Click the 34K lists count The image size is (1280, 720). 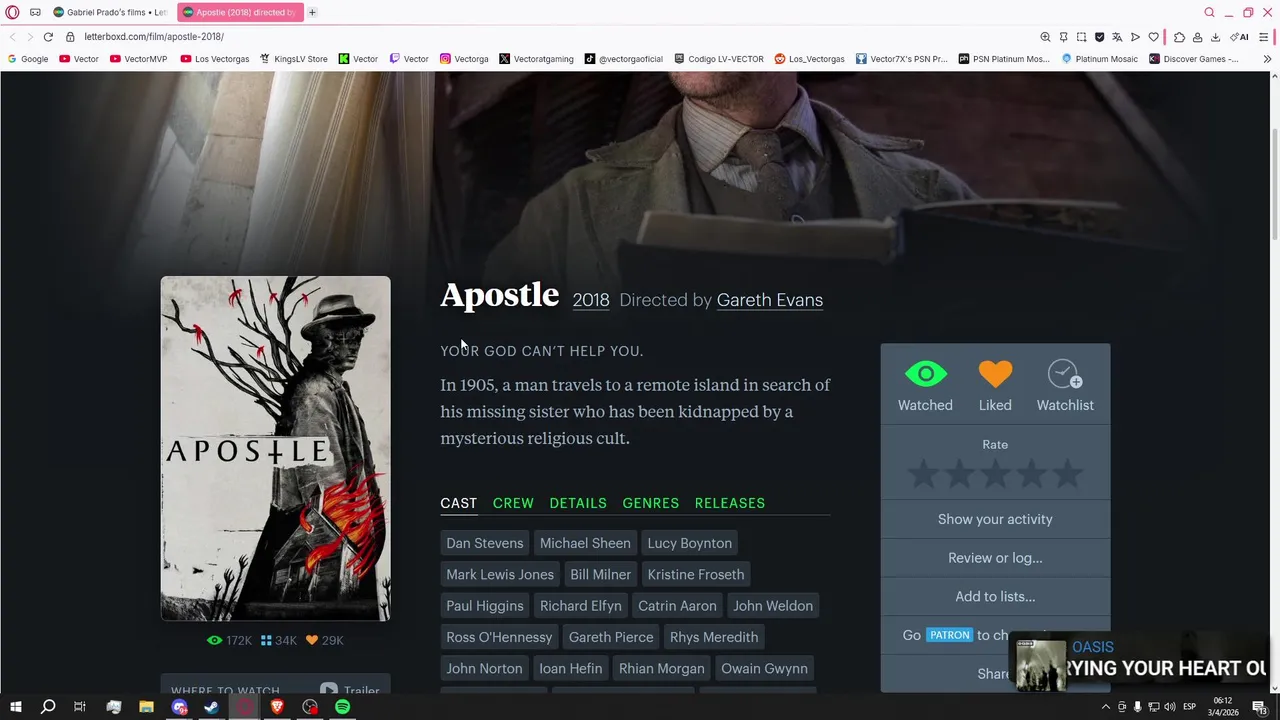pyautogui.click(x=278, y=640)
